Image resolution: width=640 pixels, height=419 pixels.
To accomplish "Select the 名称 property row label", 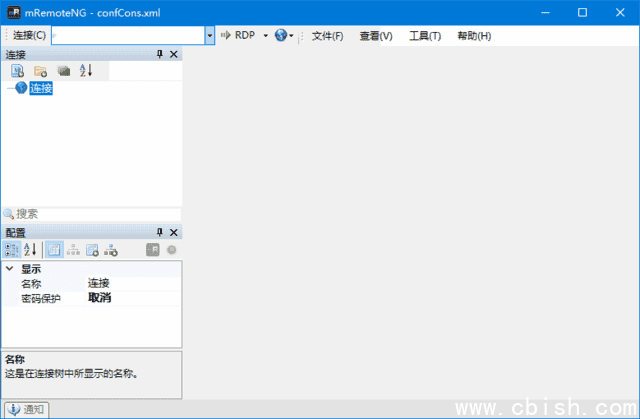I will (31, 284).
